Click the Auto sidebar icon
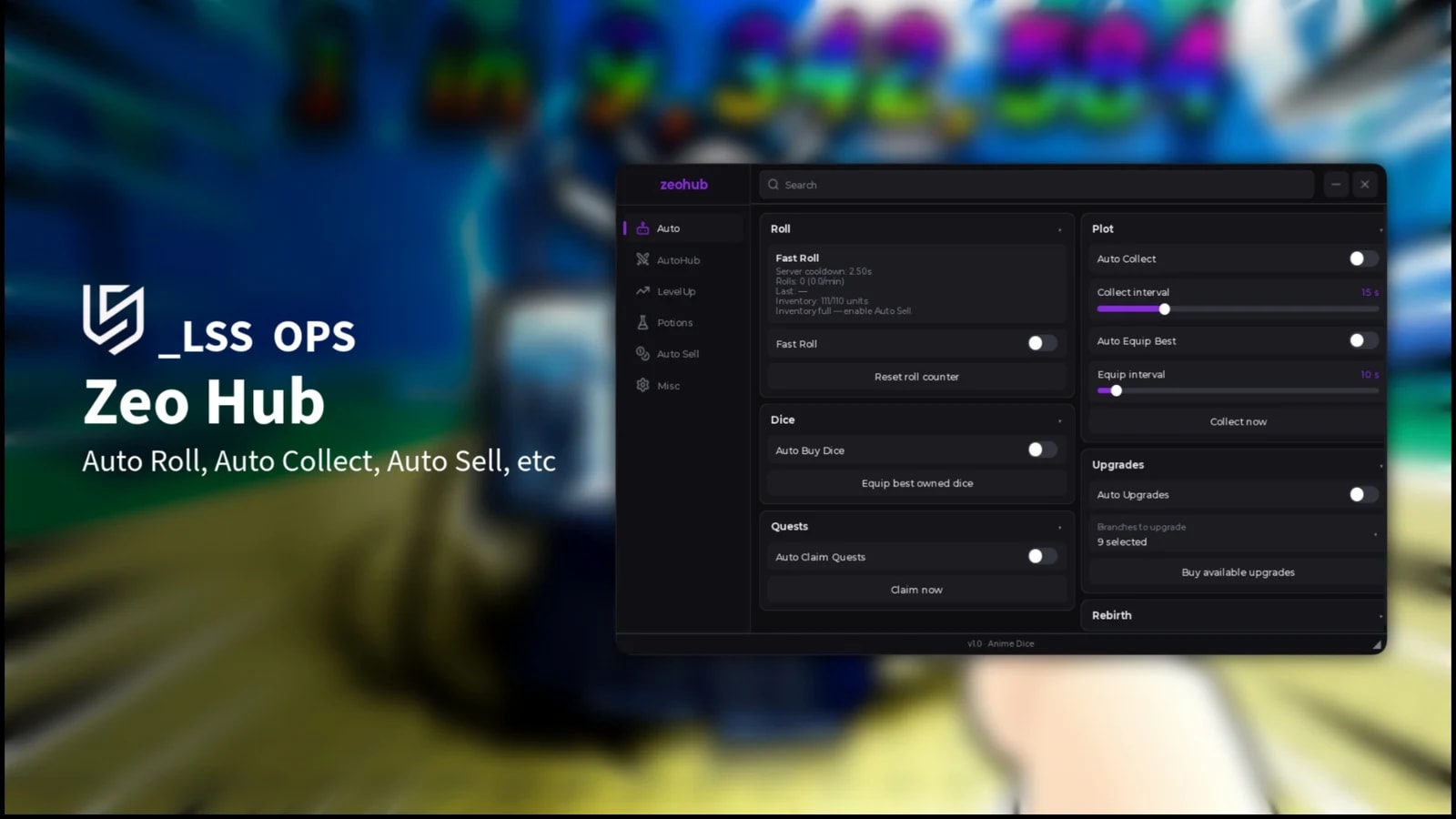The image size is (1456, 819). point(642,228)
